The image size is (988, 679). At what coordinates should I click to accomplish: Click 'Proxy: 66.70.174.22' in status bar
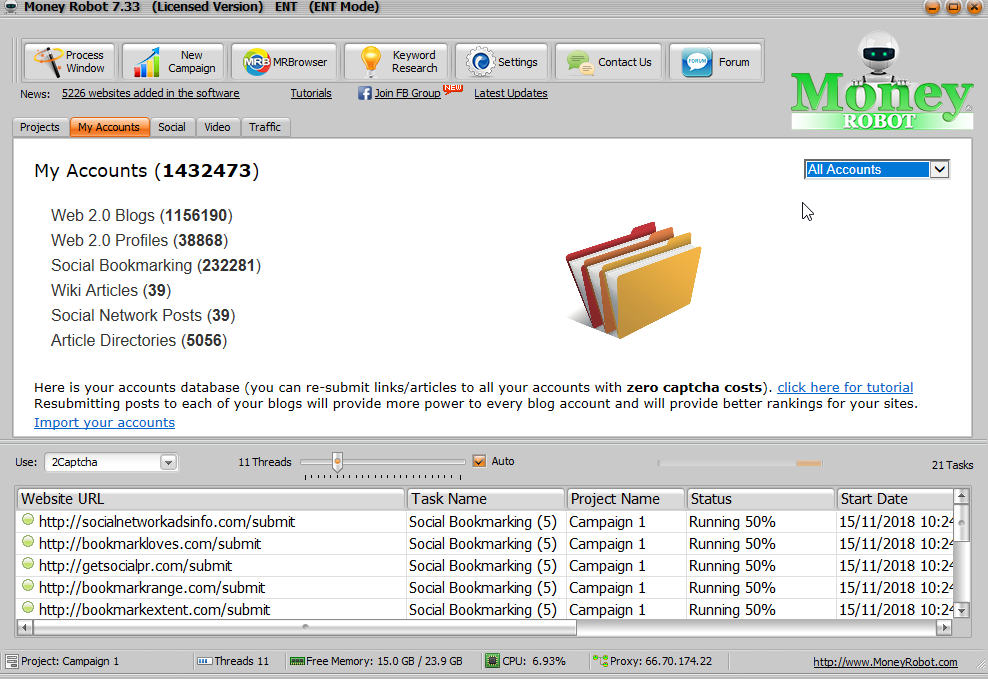(x=661, y=661)
